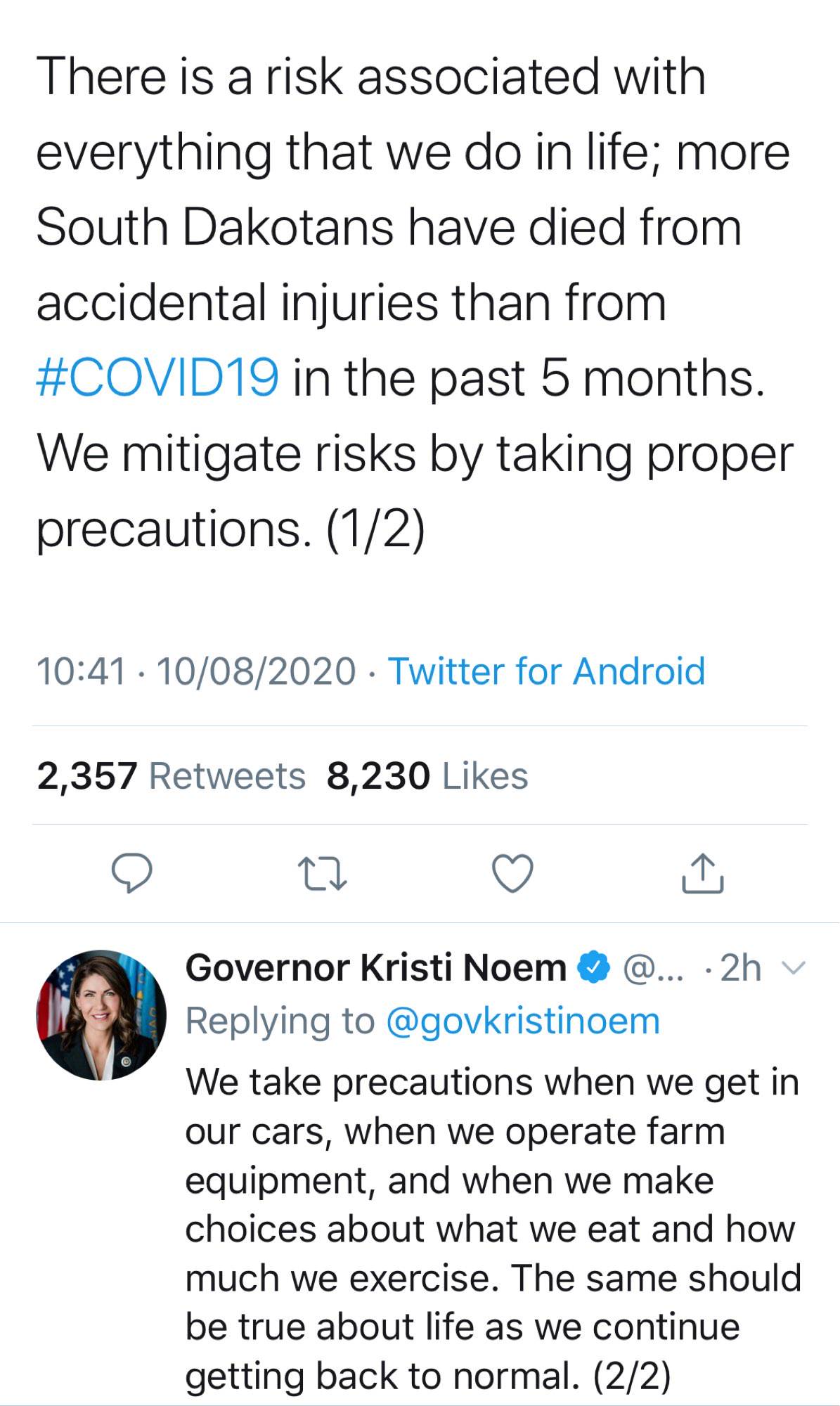
Task: Open the reply tweet's chevron menu
Action: point(794,968)
